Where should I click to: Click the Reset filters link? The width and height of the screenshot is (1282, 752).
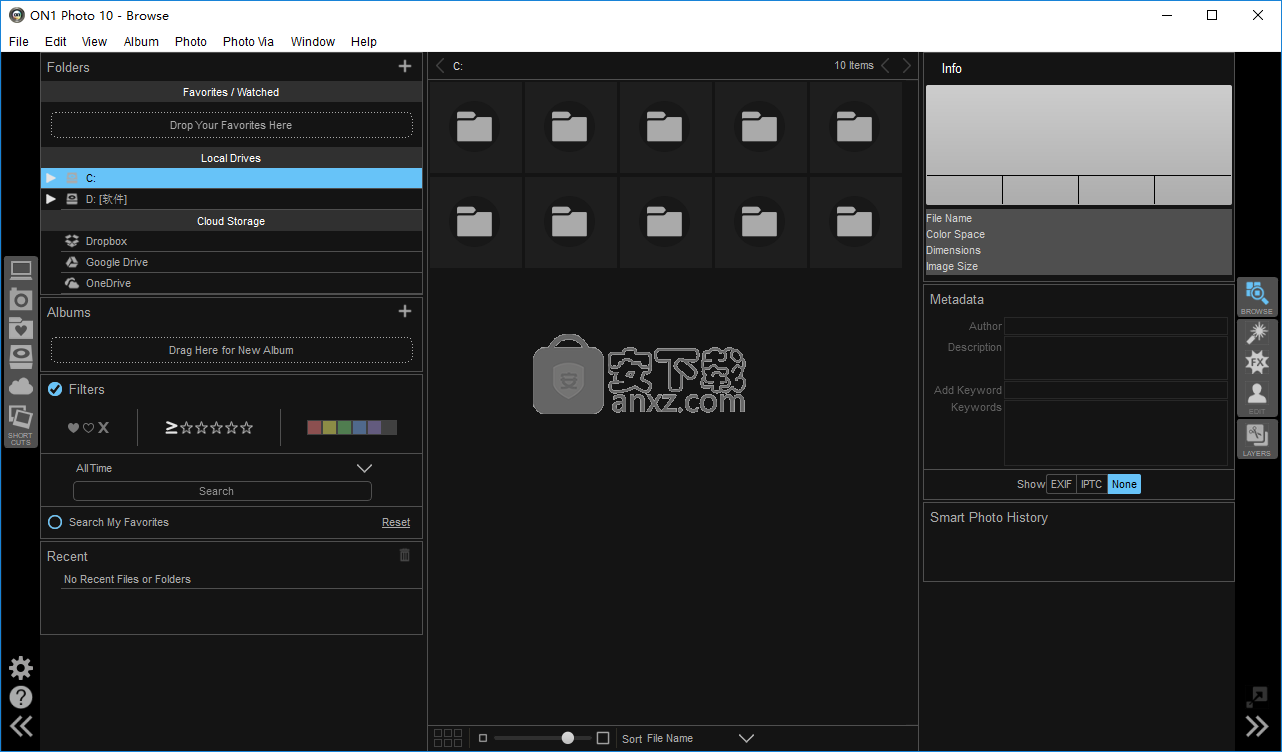click(396, 522)
